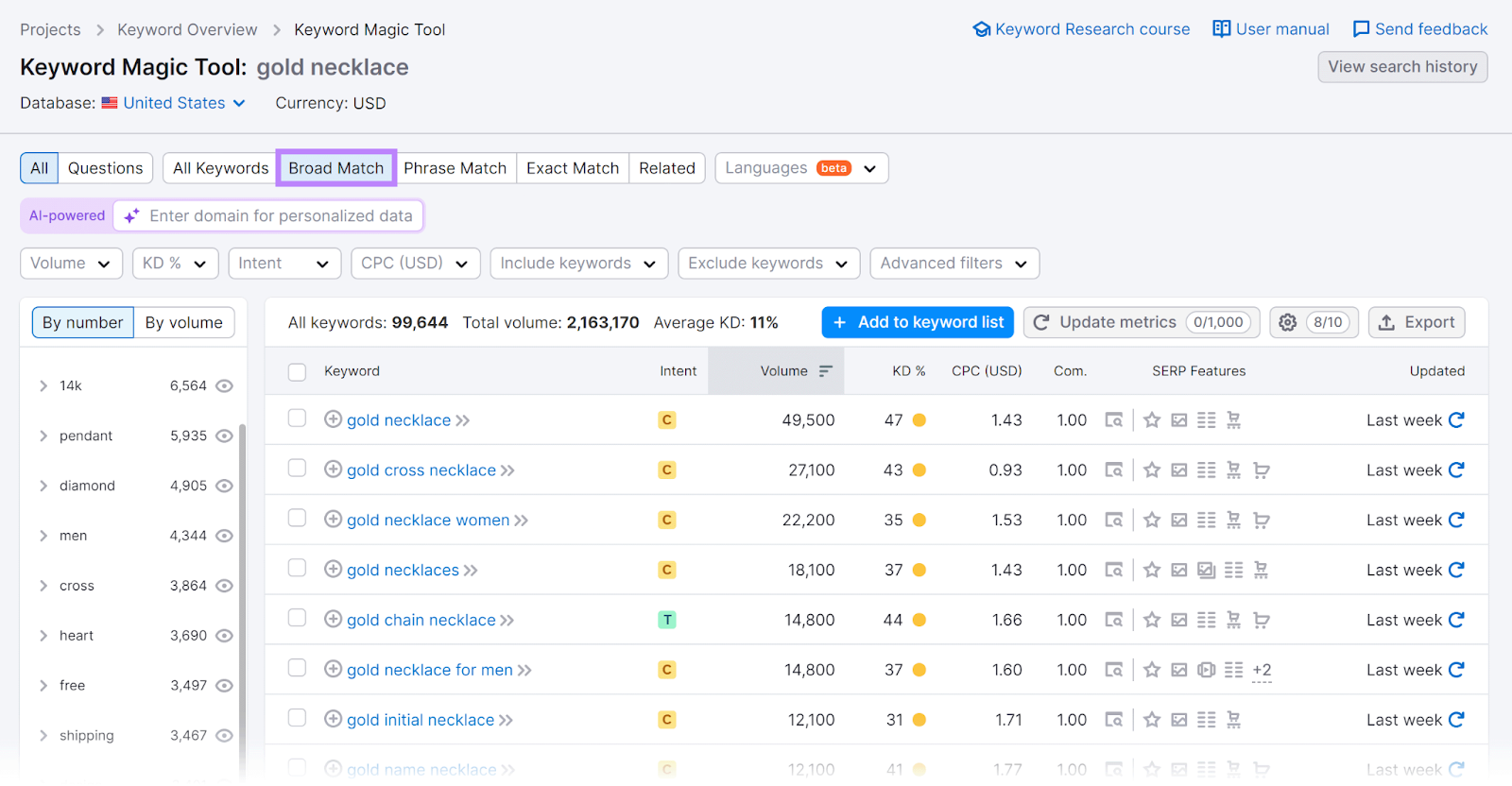The width and height of the screenshot is (1512, 786).
Task: Check the gold necklace row checkbox
Action: coord(297,419)
